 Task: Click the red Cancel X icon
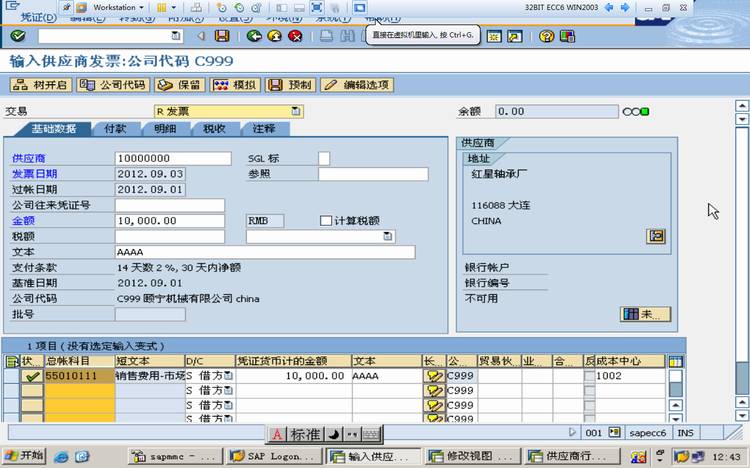pyautogui.click(x=296, y=36)
